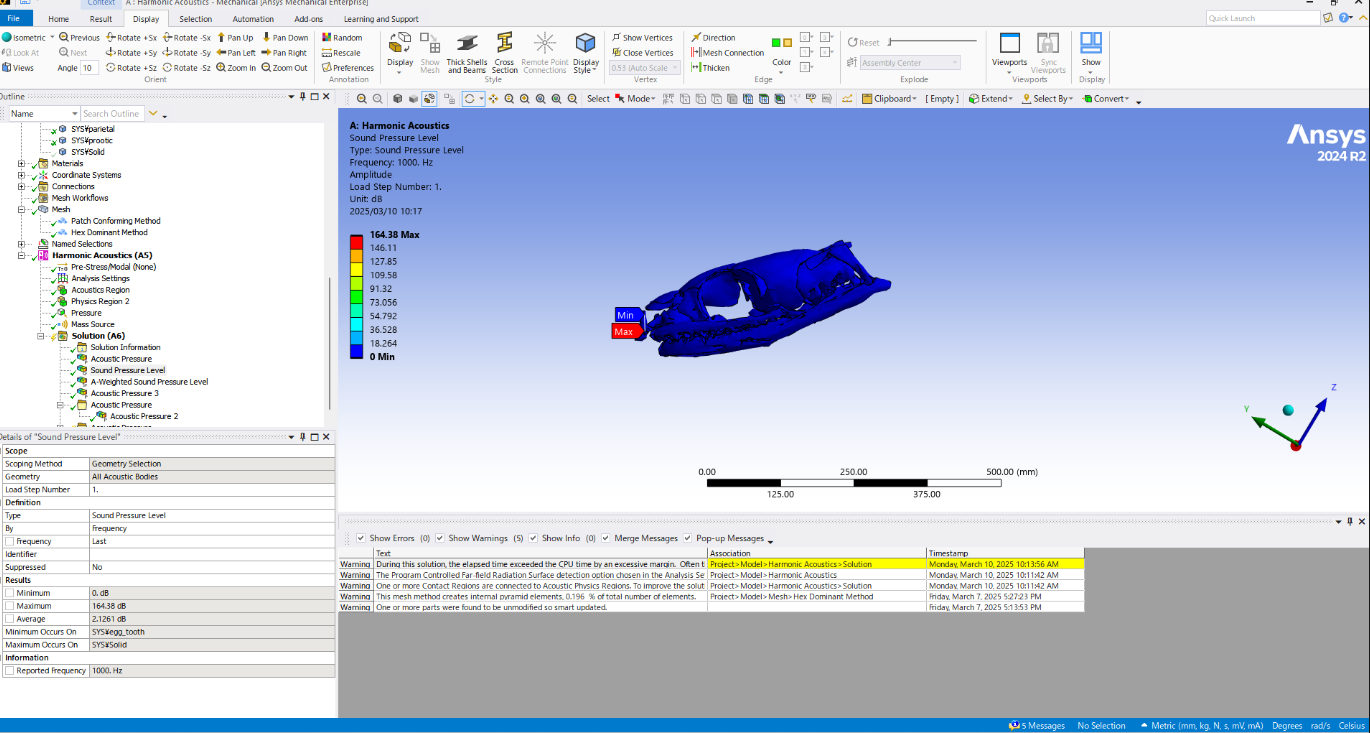Open the Viewports dropdown

[x=1010, y=71]
